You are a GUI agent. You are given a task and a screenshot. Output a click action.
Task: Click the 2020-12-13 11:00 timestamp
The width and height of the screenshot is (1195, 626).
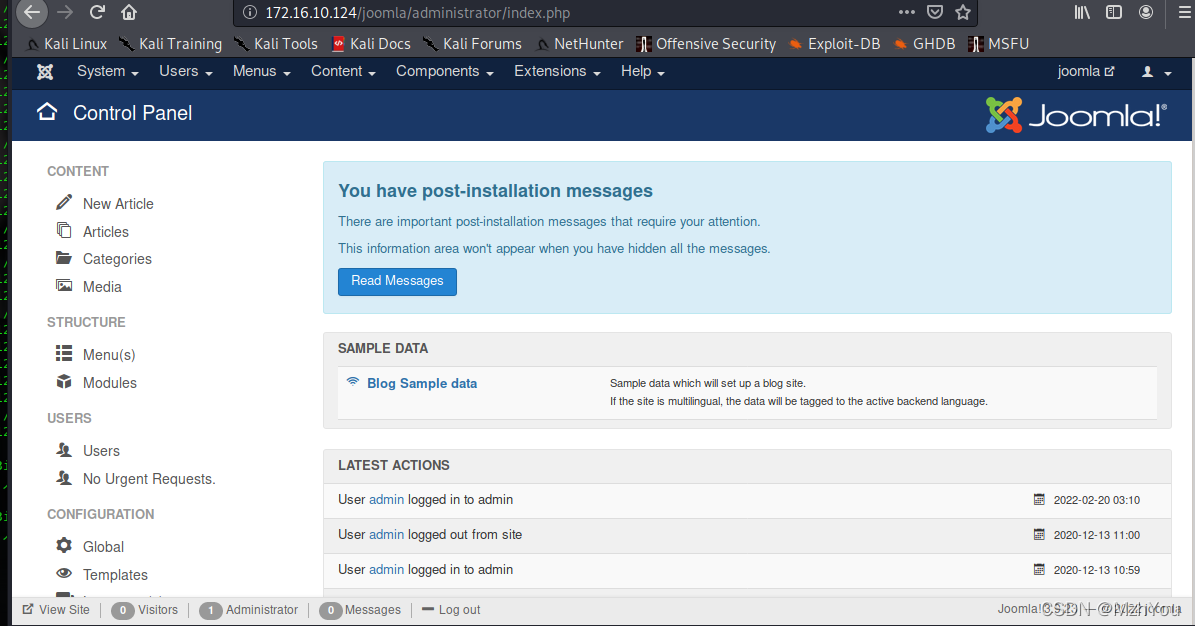[x=1097, y=535]
